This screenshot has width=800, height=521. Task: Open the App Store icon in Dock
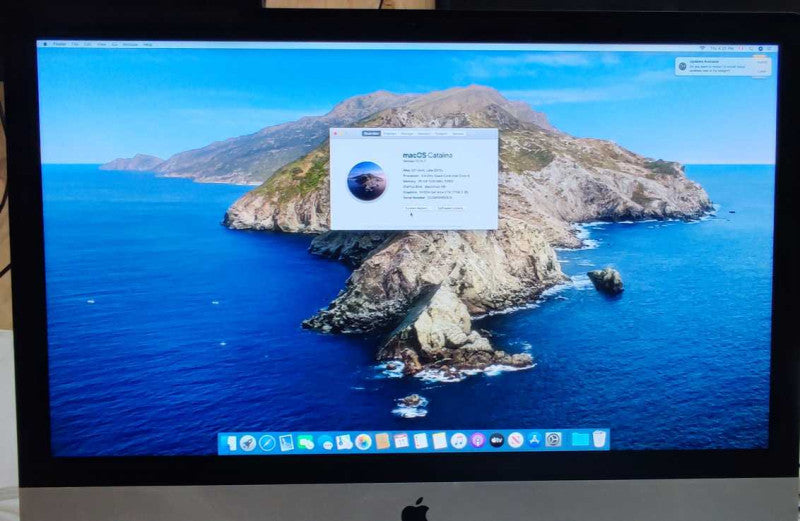point(534,440)
